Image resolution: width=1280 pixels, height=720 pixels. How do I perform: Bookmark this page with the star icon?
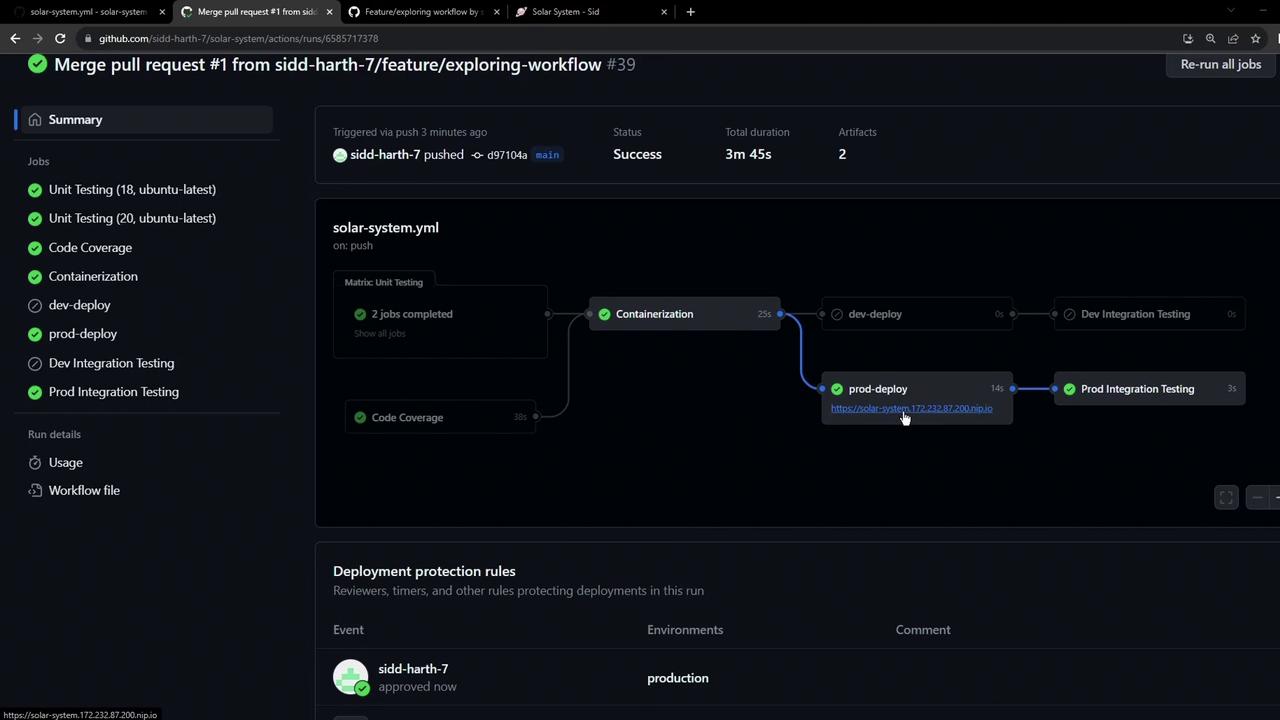[x=1256, y=38]
